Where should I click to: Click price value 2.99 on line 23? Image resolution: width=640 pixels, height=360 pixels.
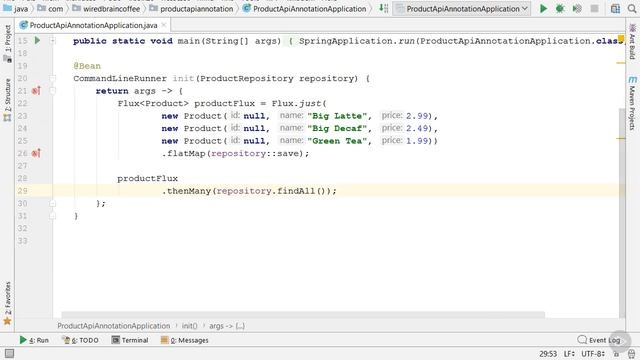coord(416,116)
